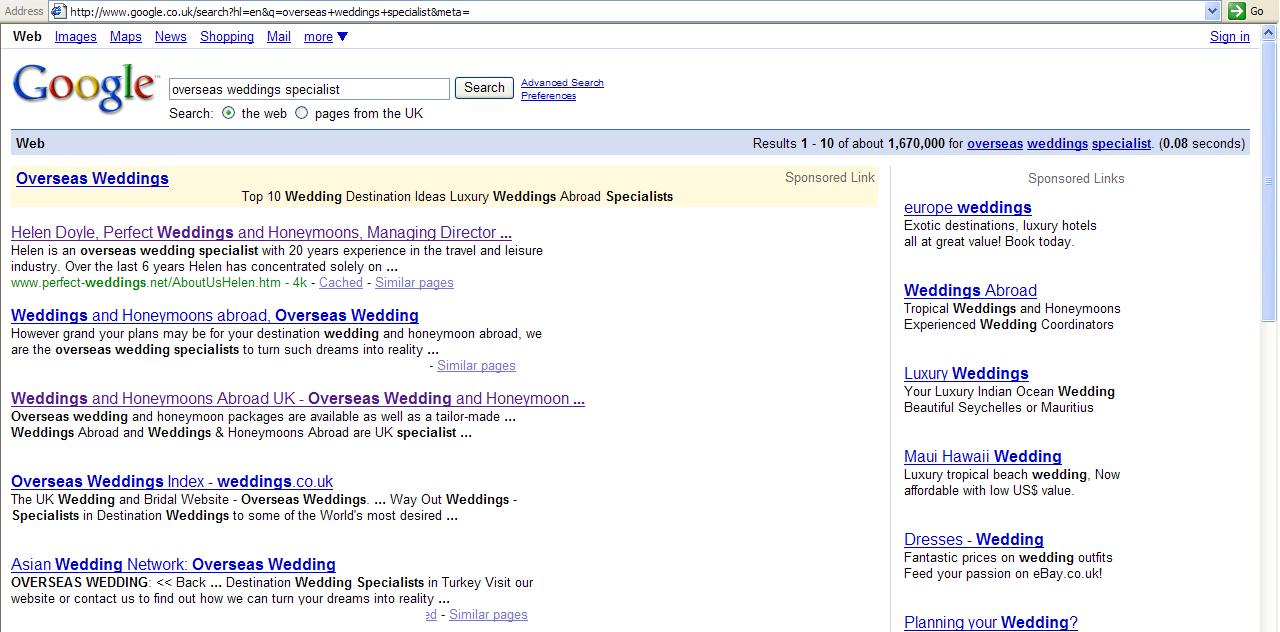
Task: Open the address bar dropdown arrow
Action: [1212, 11]
